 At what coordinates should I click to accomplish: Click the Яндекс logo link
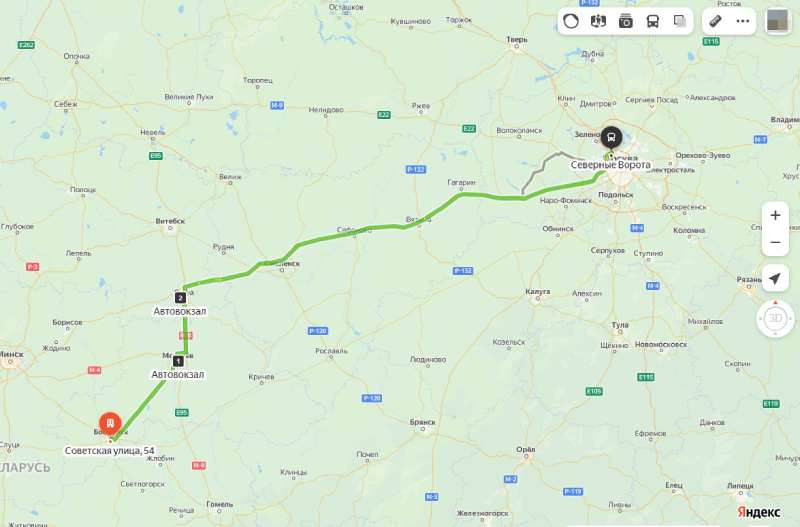pyautogui.click(x=758, y=512)
